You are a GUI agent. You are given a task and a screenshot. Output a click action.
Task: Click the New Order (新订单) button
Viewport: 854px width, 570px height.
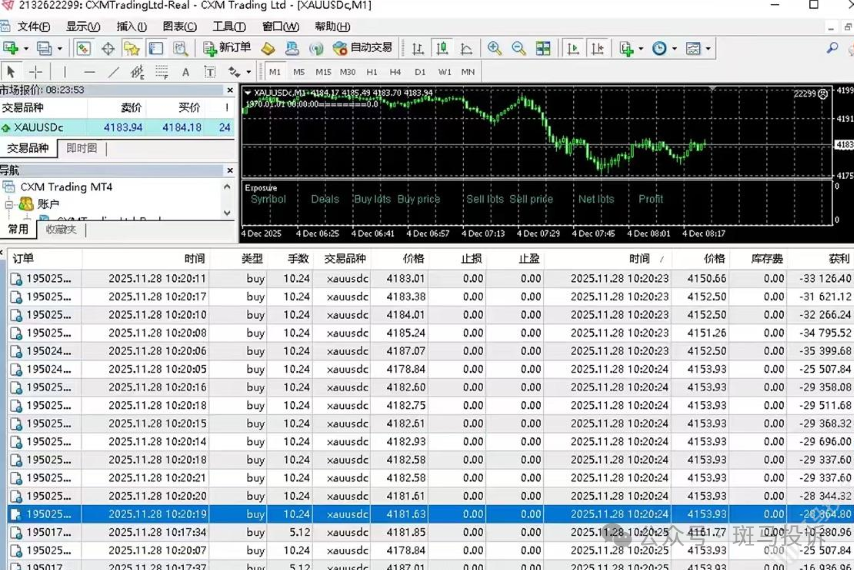pyautogui.click(x=227, y=48)
